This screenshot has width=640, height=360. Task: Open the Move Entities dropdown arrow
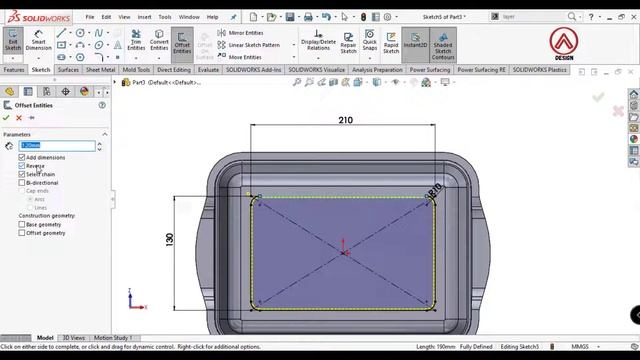[294, 57]
